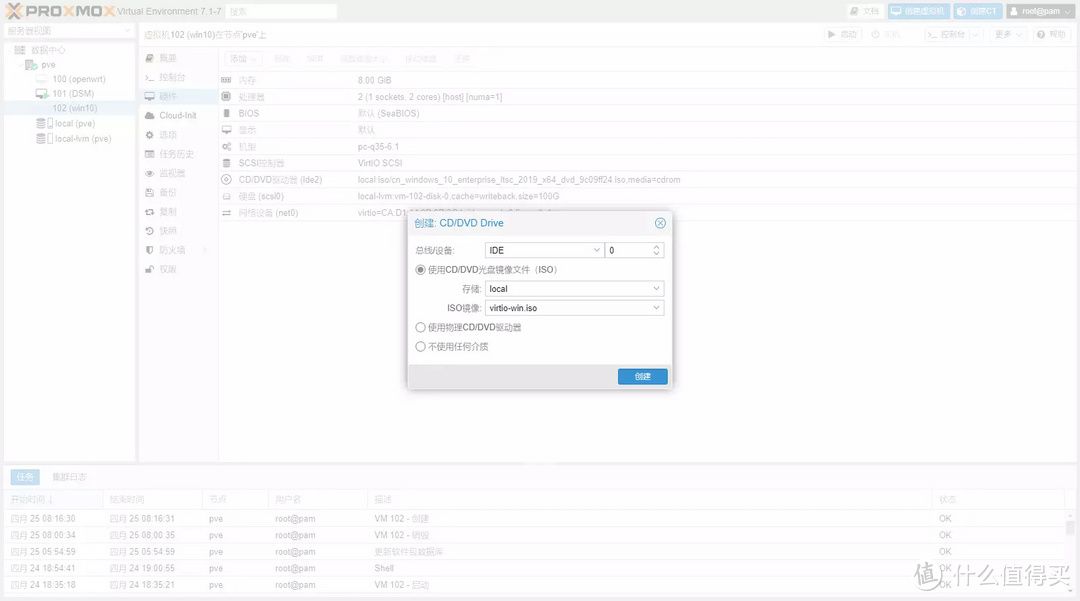The width and height of the screenshot is (1080, 601).
Task: Click the search field in the header
Action: pos(281,12)
